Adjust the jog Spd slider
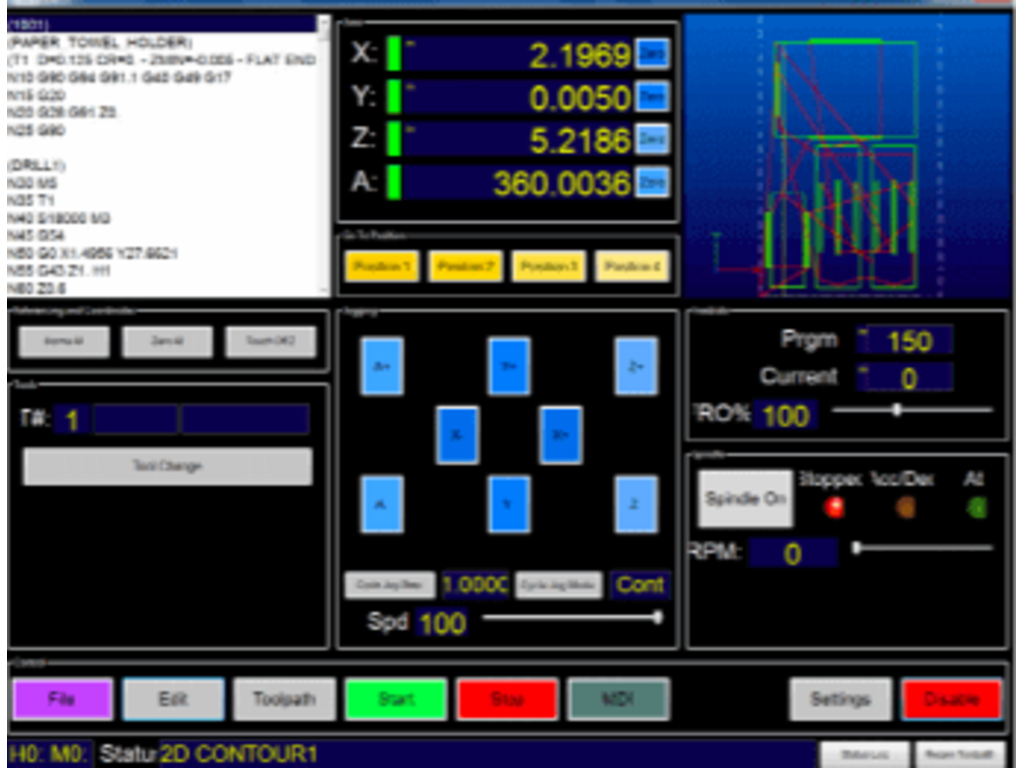The image size is (1024, 768). pos(573,617)
